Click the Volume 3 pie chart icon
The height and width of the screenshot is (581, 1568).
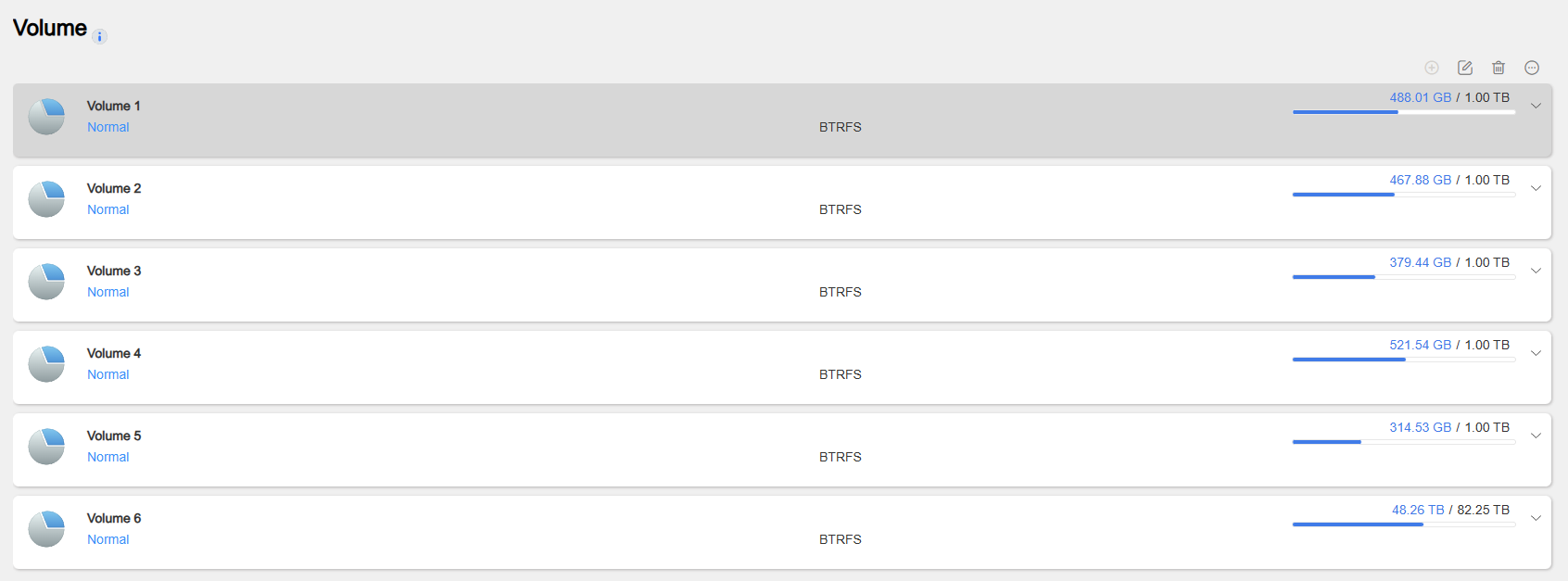coord(46,282)
